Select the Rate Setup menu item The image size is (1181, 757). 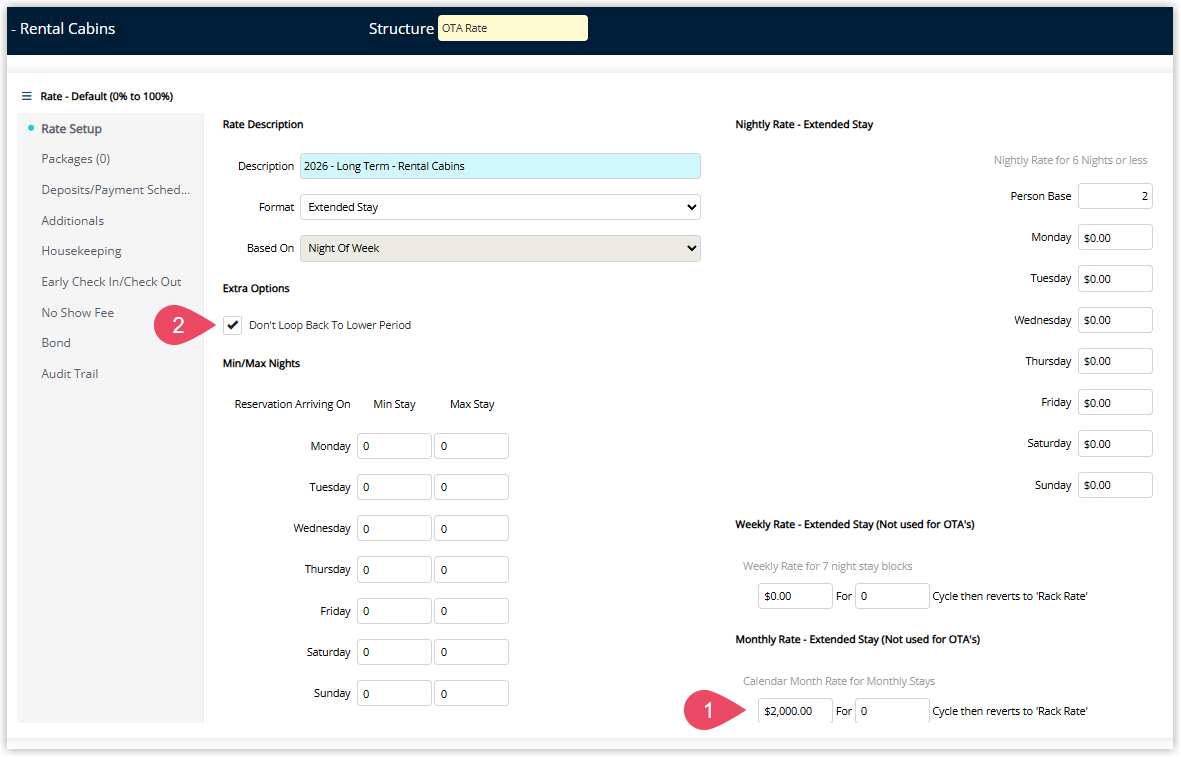point(72,129)
